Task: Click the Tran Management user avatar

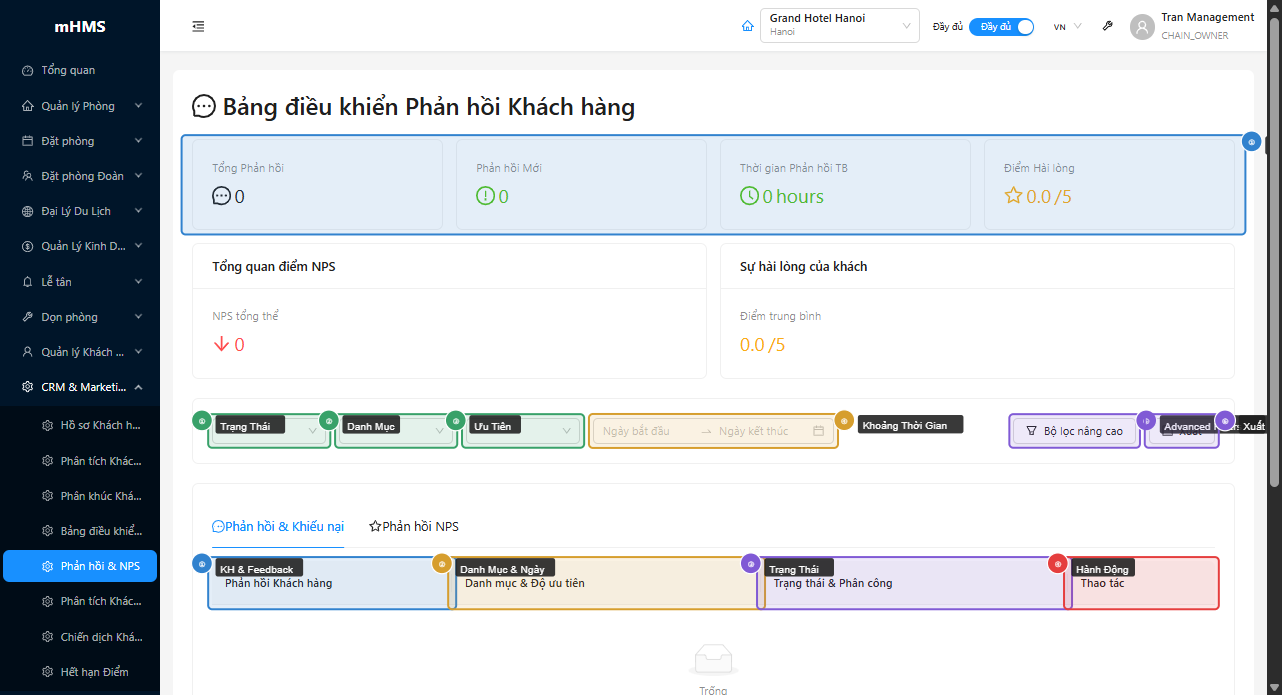Action: click(x=1142, y=27)
